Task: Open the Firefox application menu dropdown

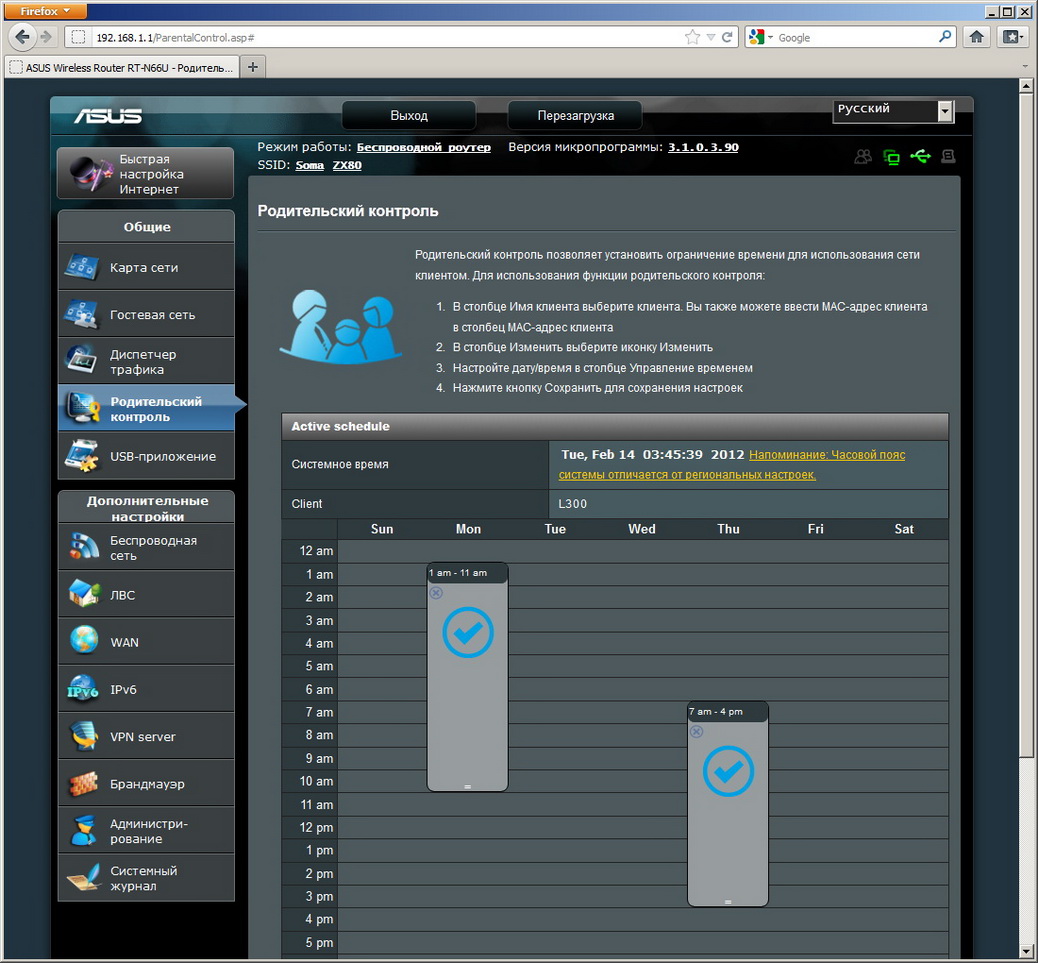Action: point(46,11)
